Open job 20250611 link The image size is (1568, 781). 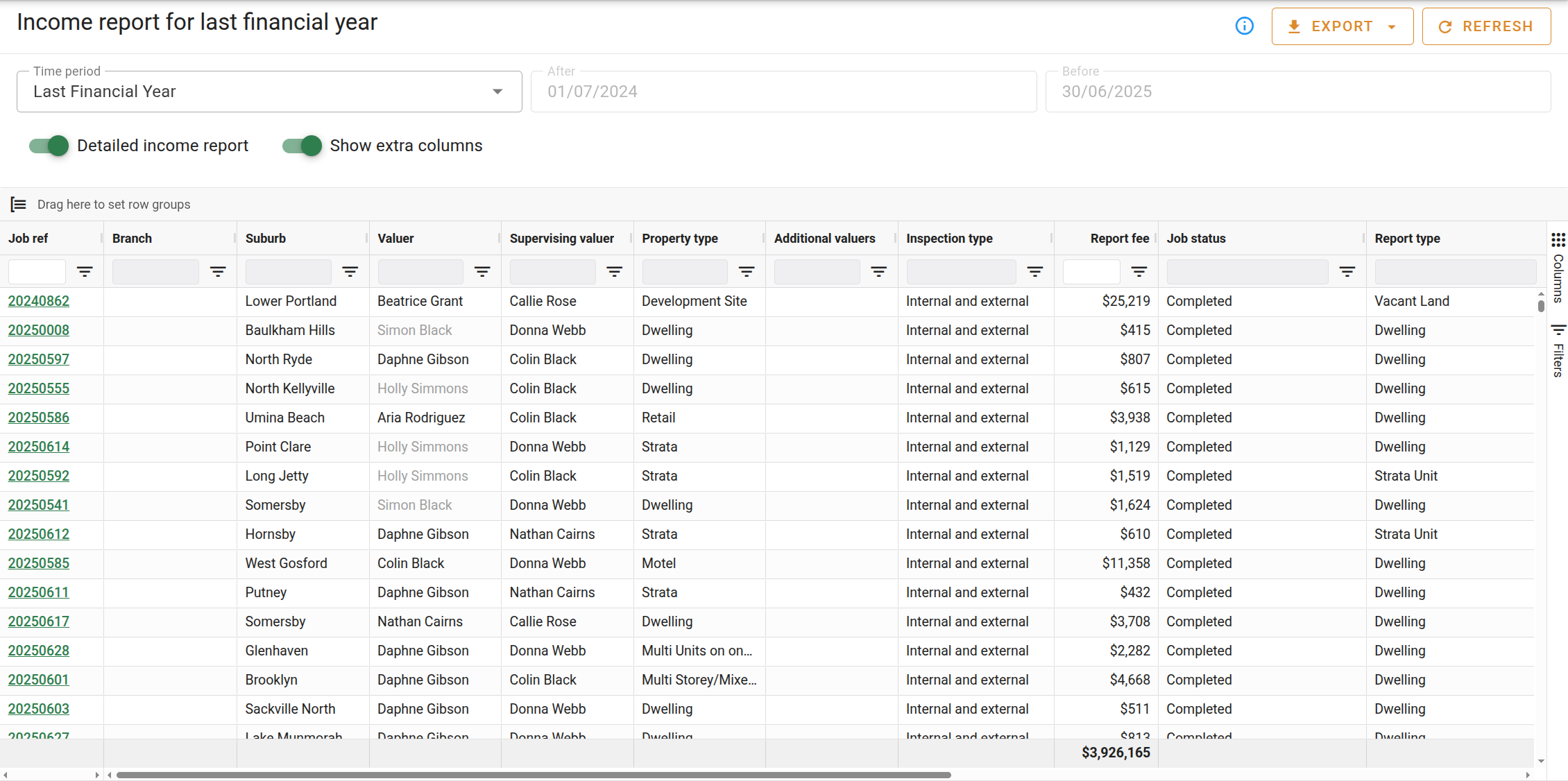tap(39, 592)
